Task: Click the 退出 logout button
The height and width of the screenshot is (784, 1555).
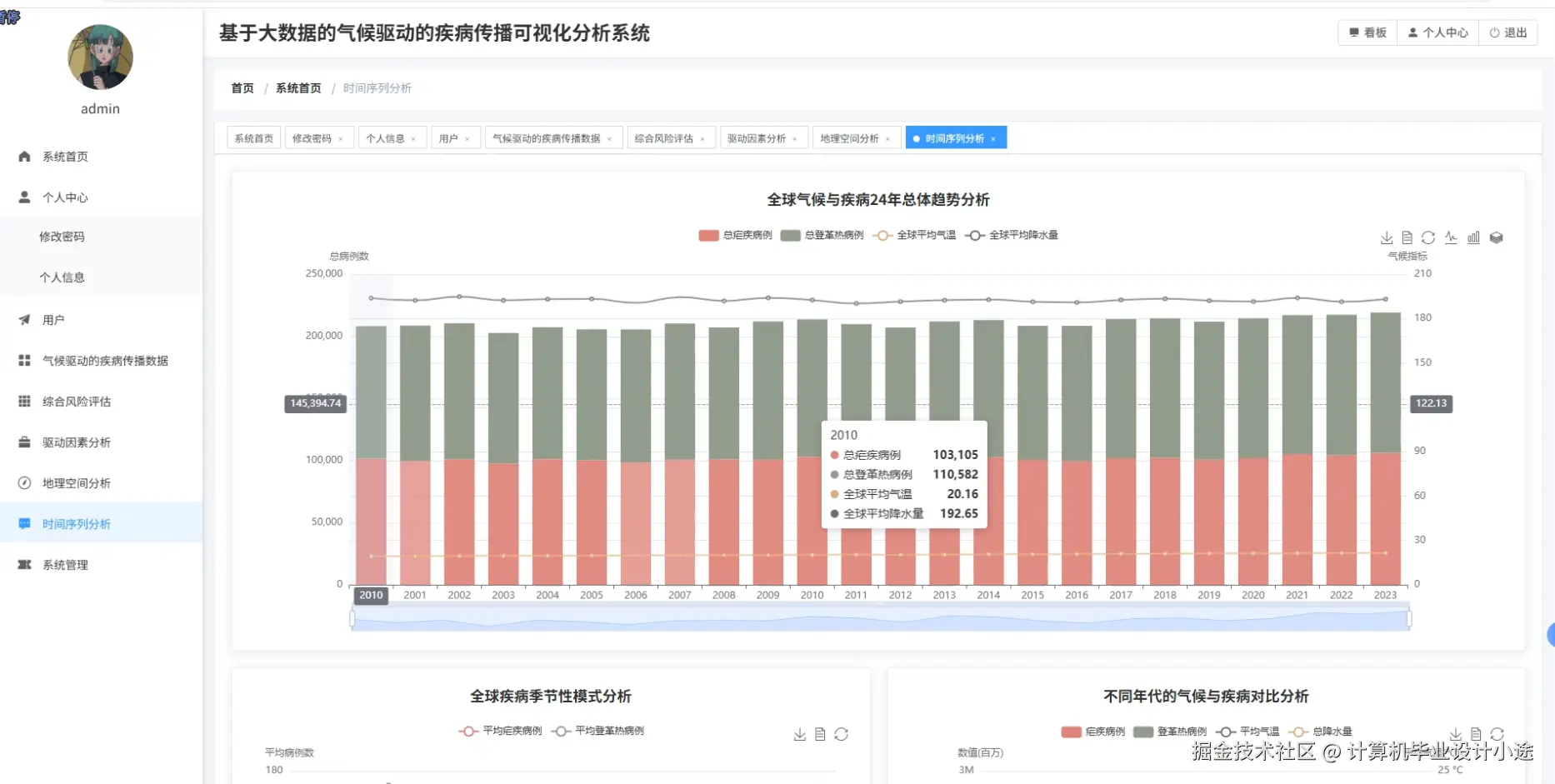Action: tap(1508, 32)
